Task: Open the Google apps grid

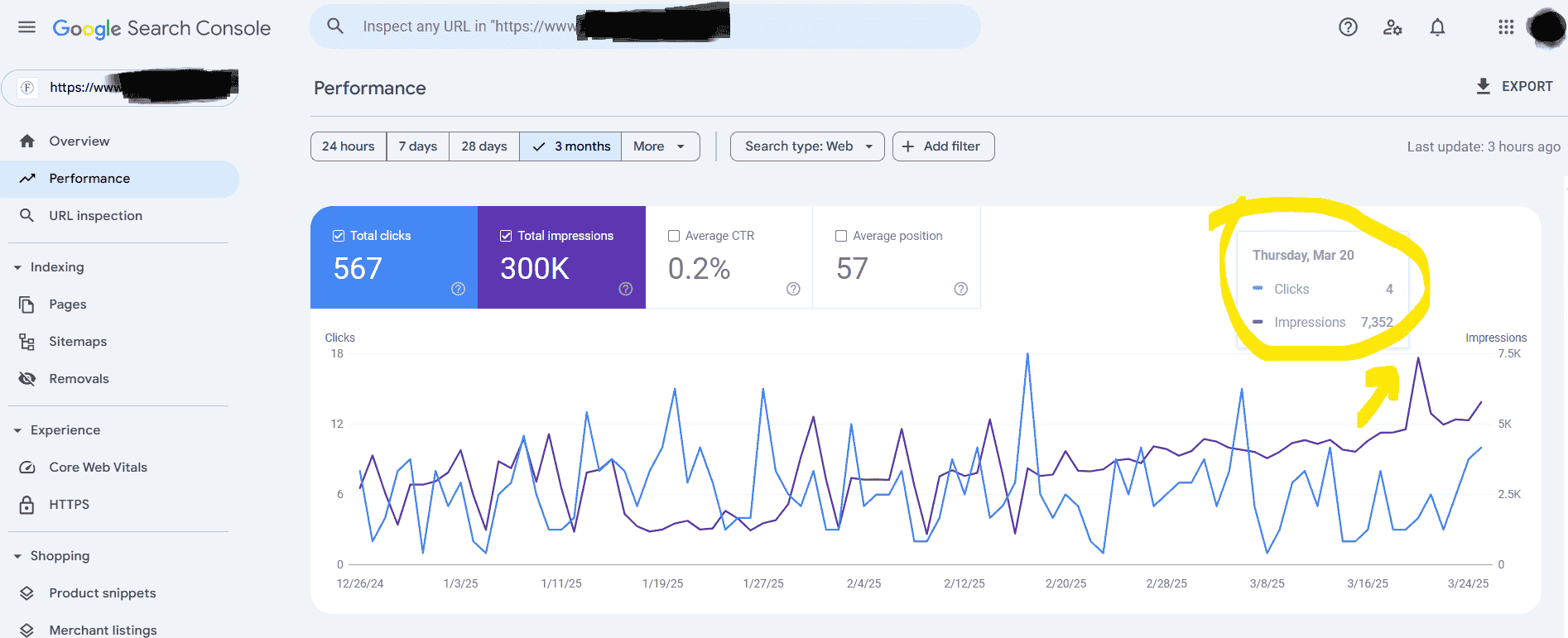Action: 1506,27
